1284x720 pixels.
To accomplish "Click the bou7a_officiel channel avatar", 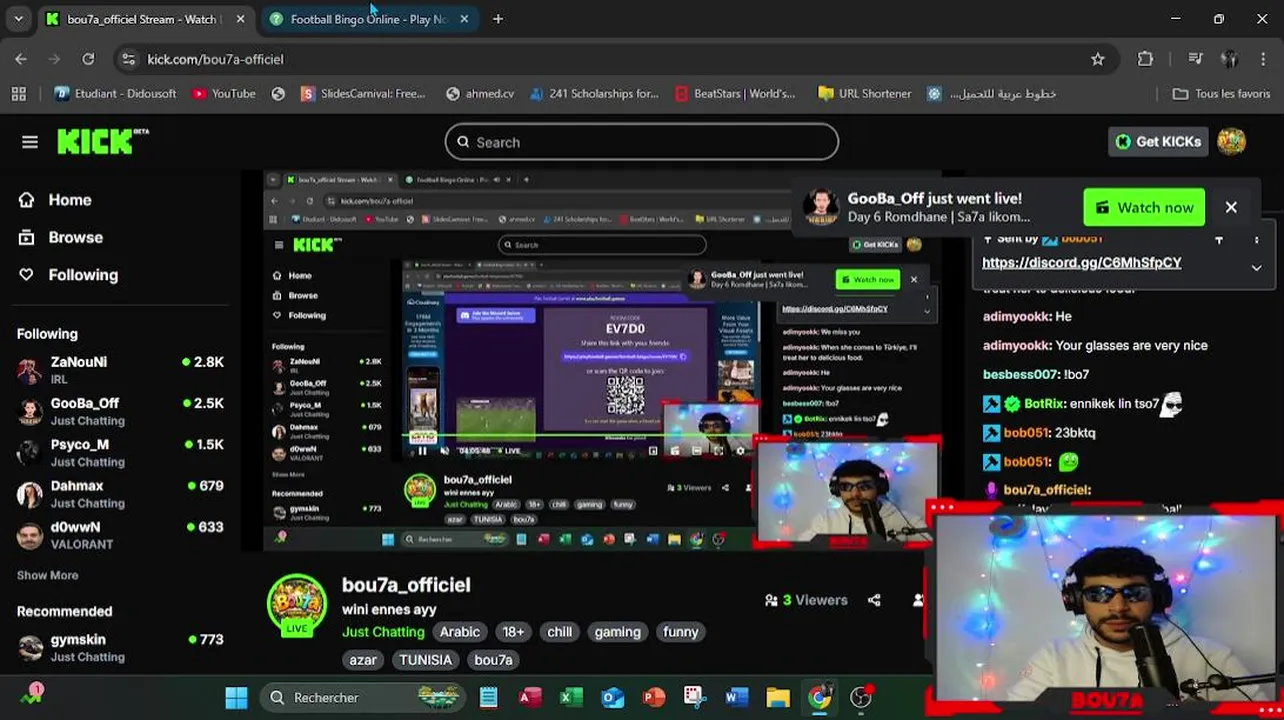I will pos(297,605).
